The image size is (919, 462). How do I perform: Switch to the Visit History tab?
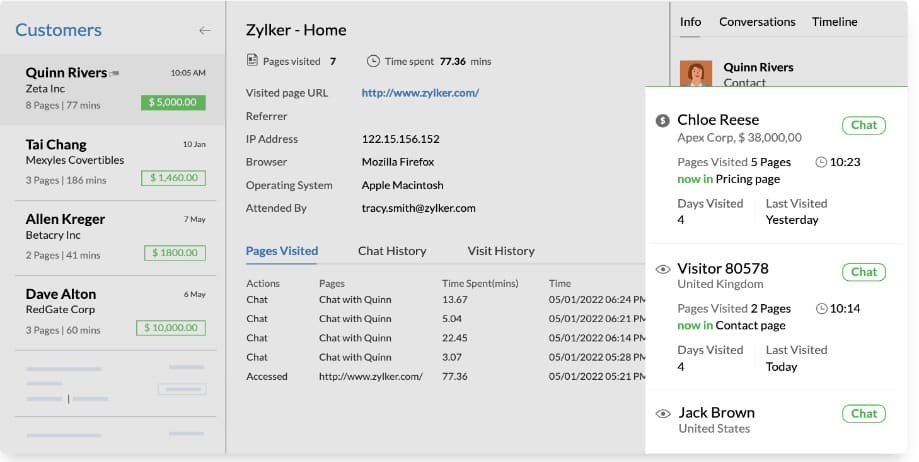click(x=501, y=251)
